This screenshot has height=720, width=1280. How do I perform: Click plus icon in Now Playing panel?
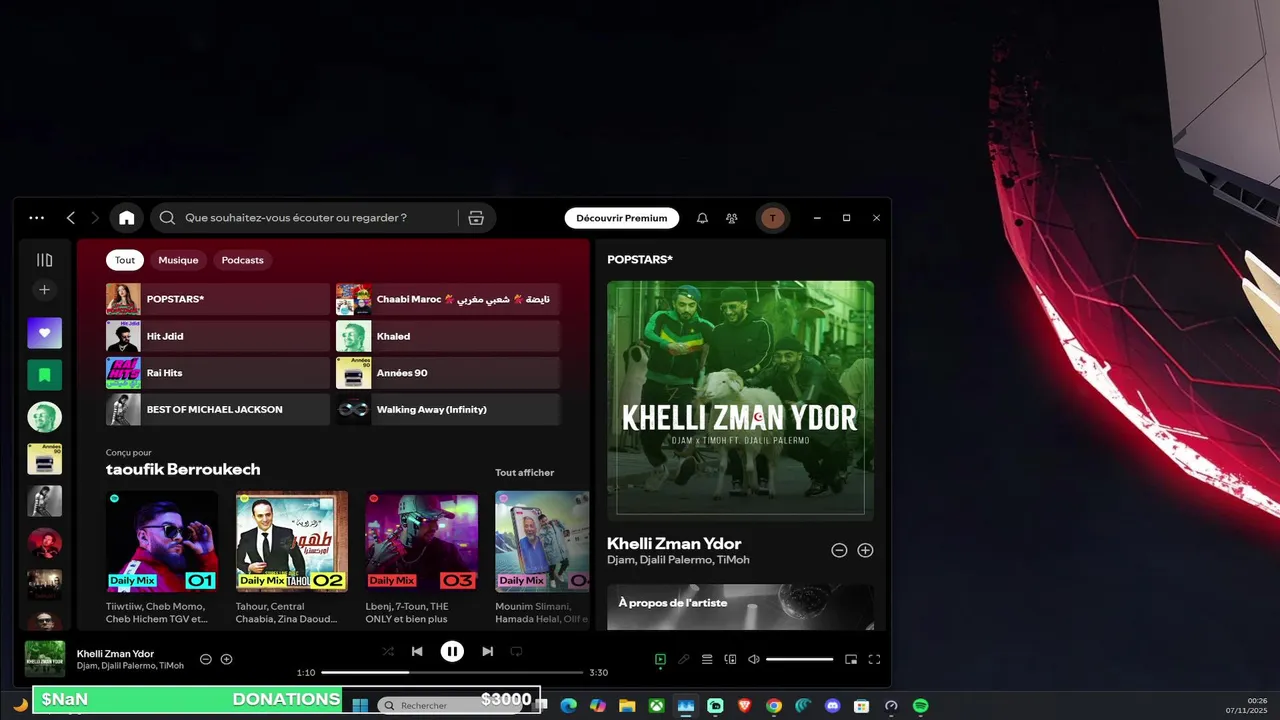click(866, 550)
